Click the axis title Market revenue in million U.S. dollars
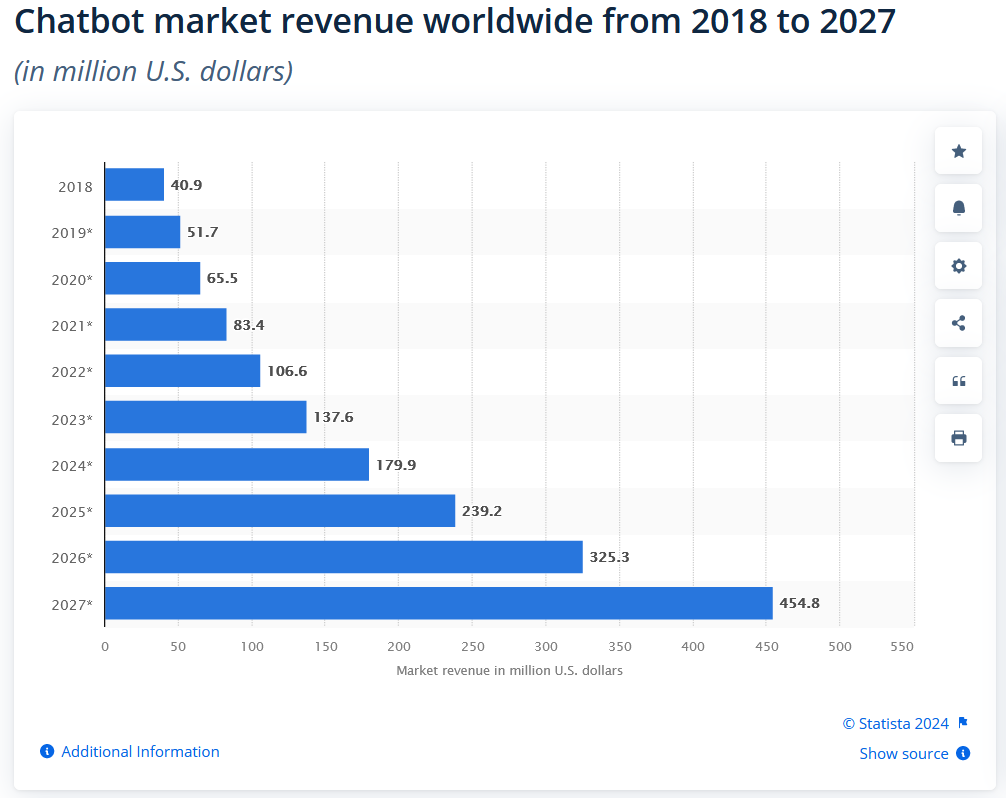Screen dimensions: 1006x798 [x=509, y=670]
